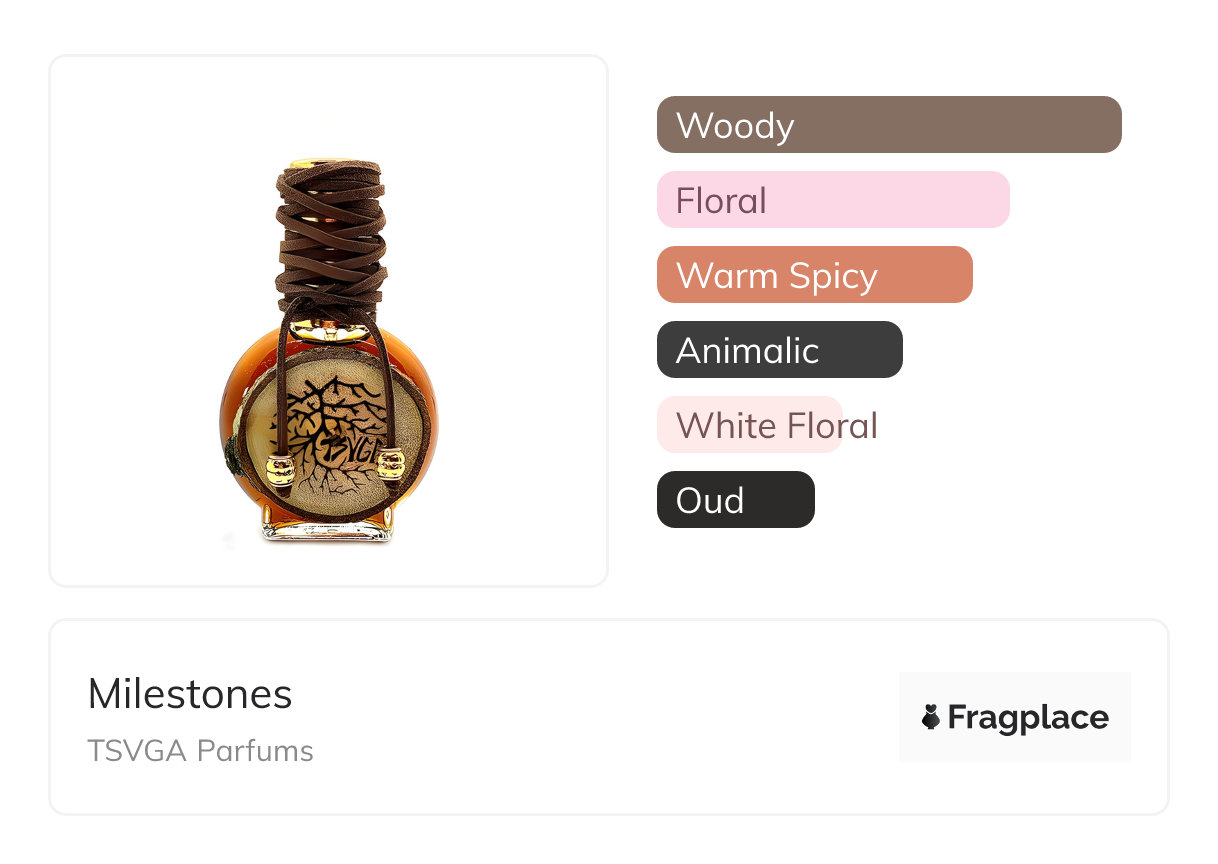This screenshot has width=1218, height=864.
Task: Click the gold cap atop the bottle
Action: pyautogui.click(x=330, y=160)
